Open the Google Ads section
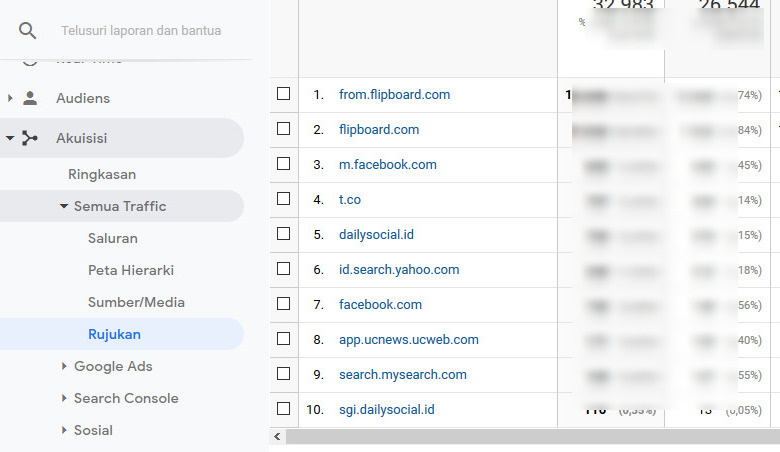The height and width of the screenshot is (452, 780). (x=113, y=366)
